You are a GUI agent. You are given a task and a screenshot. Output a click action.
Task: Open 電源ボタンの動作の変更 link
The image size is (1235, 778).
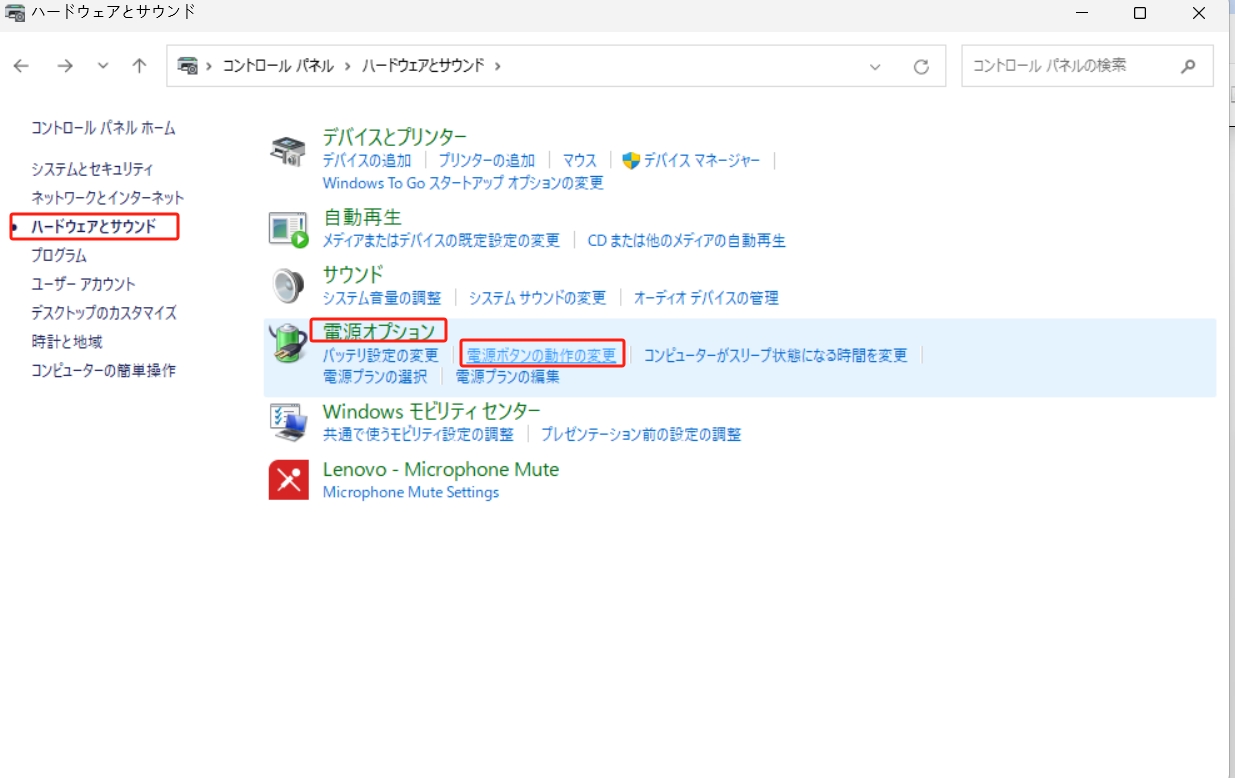[x=542, y=355]
